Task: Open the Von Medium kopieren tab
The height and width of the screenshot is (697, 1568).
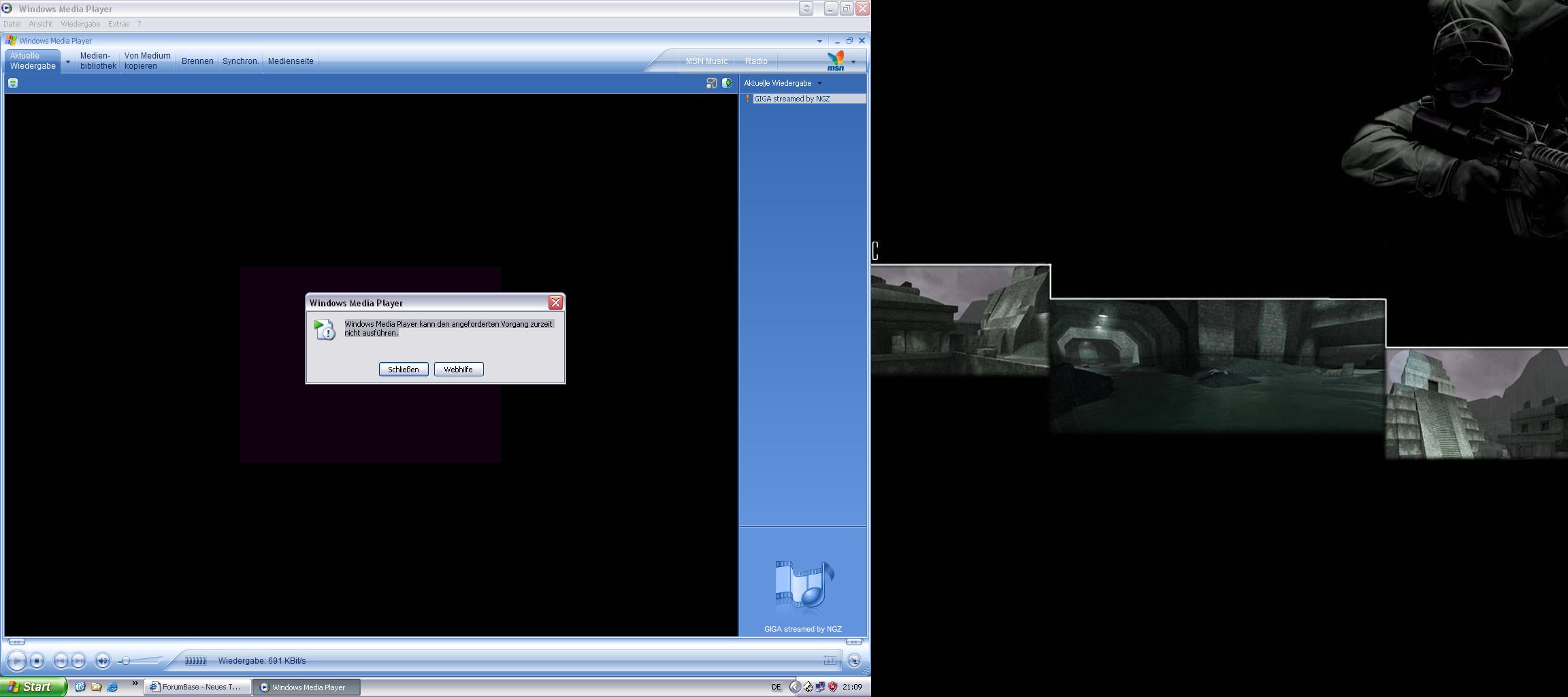Action: point(147,61)
